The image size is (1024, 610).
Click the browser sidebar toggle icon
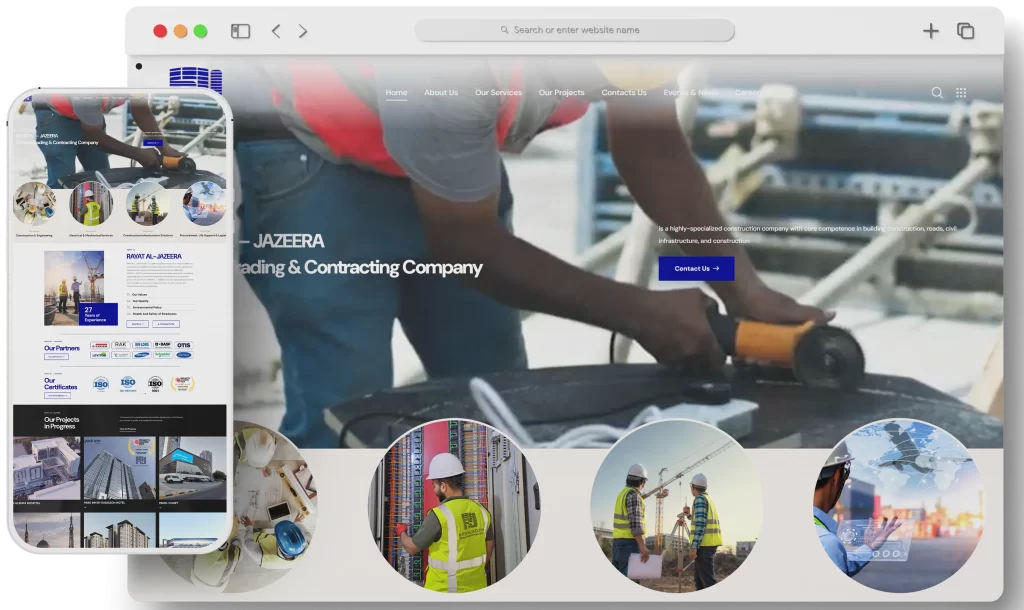click(x=240, y=31)
